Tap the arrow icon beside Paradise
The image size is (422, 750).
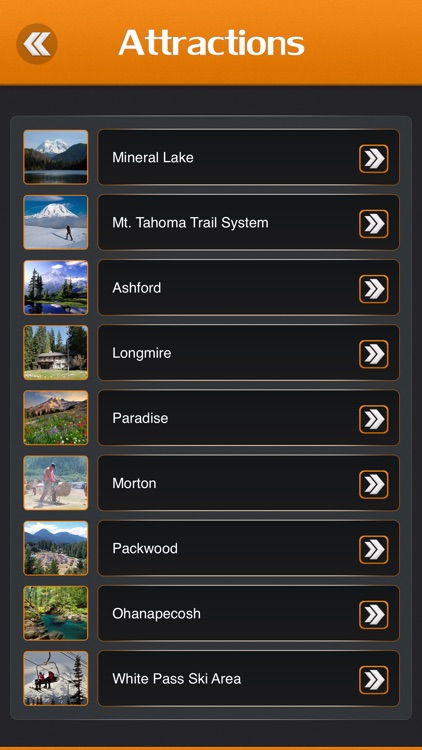point(374,419)
